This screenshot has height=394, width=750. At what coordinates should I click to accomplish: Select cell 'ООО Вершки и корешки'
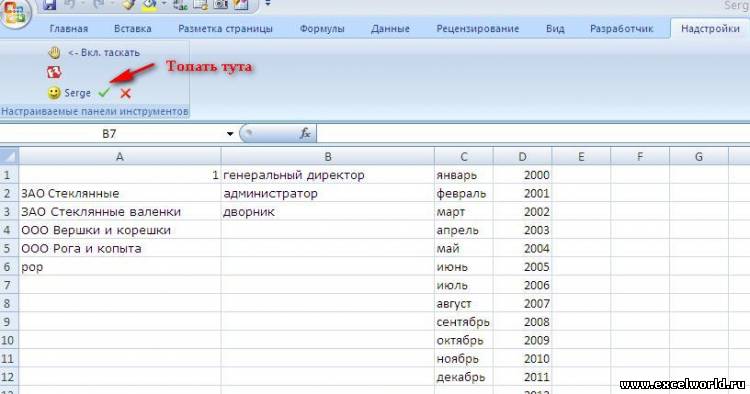[120, 230]
